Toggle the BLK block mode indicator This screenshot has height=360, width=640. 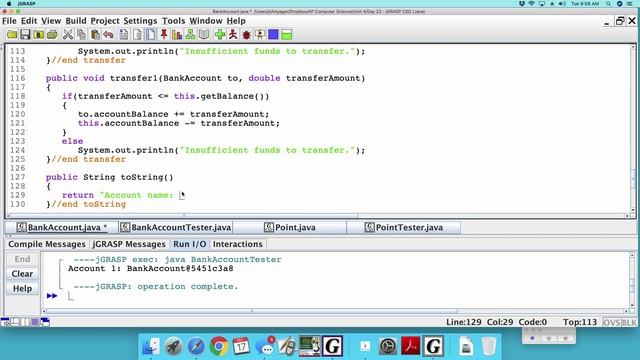coord(629,322)
